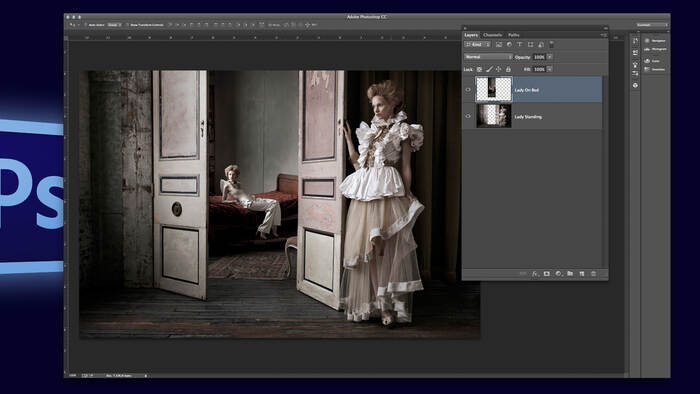Viewport: 700px width, 394px height.
Task: Click the round bottom icon in collapsed dock
Action: coord(635,85)
